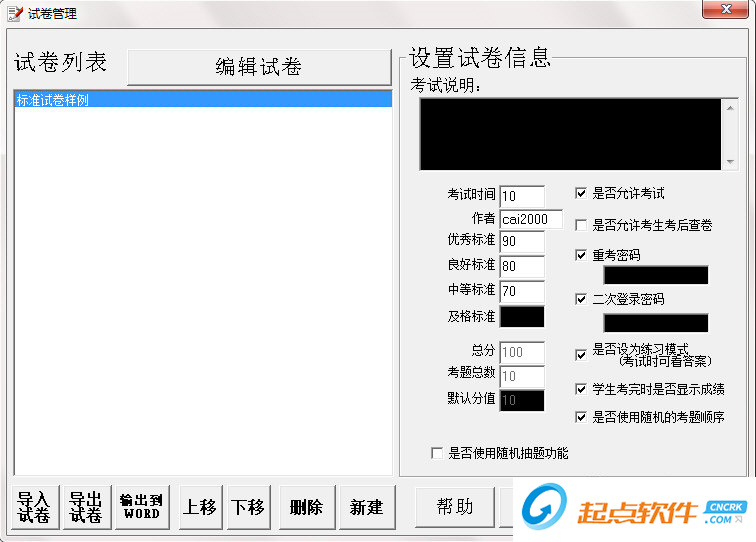Toggle 重考密码 checkbox
The height and width of the screenshot is (542, 756).
tap(581, 255)
